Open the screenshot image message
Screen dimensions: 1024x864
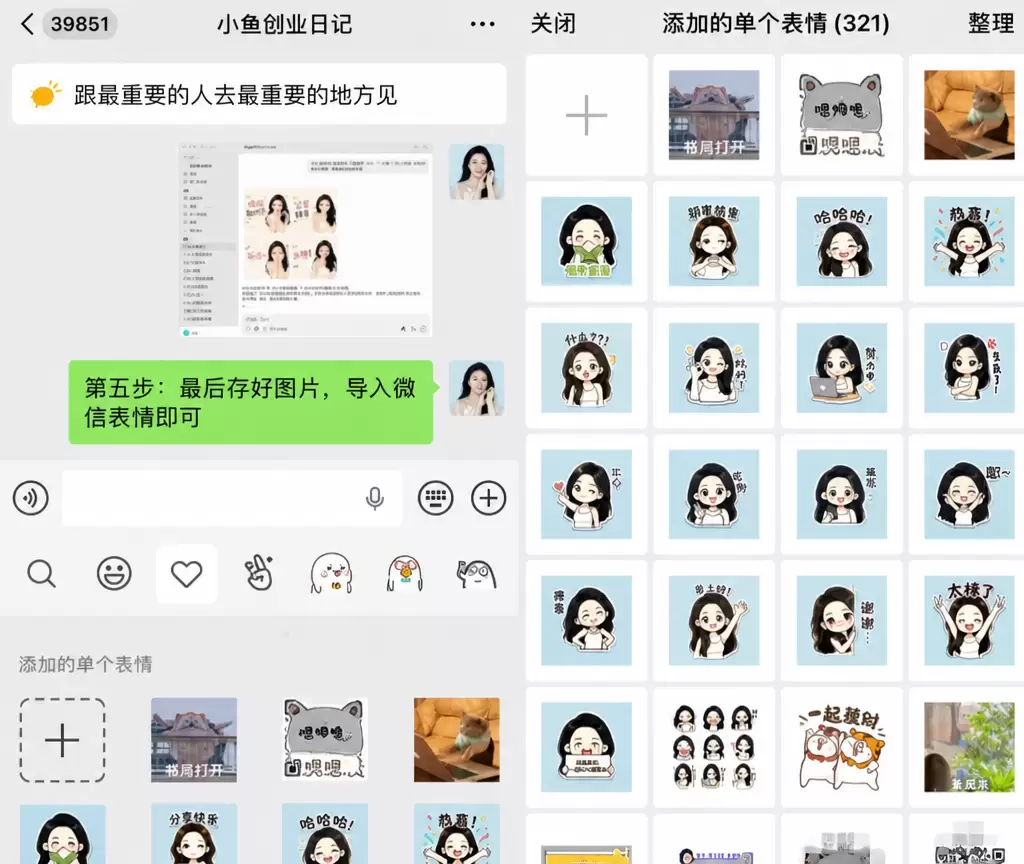pos(306,240)
